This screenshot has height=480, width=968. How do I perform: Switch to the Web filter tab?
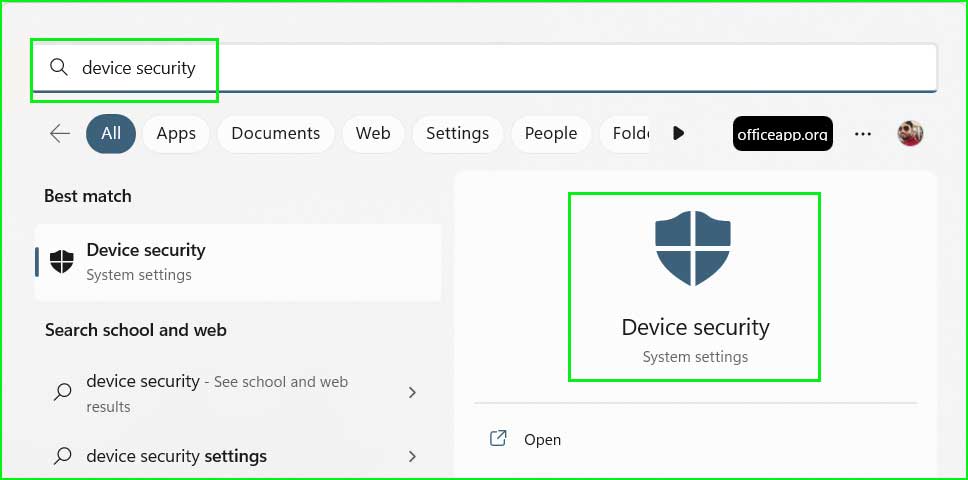click(373, 133)
